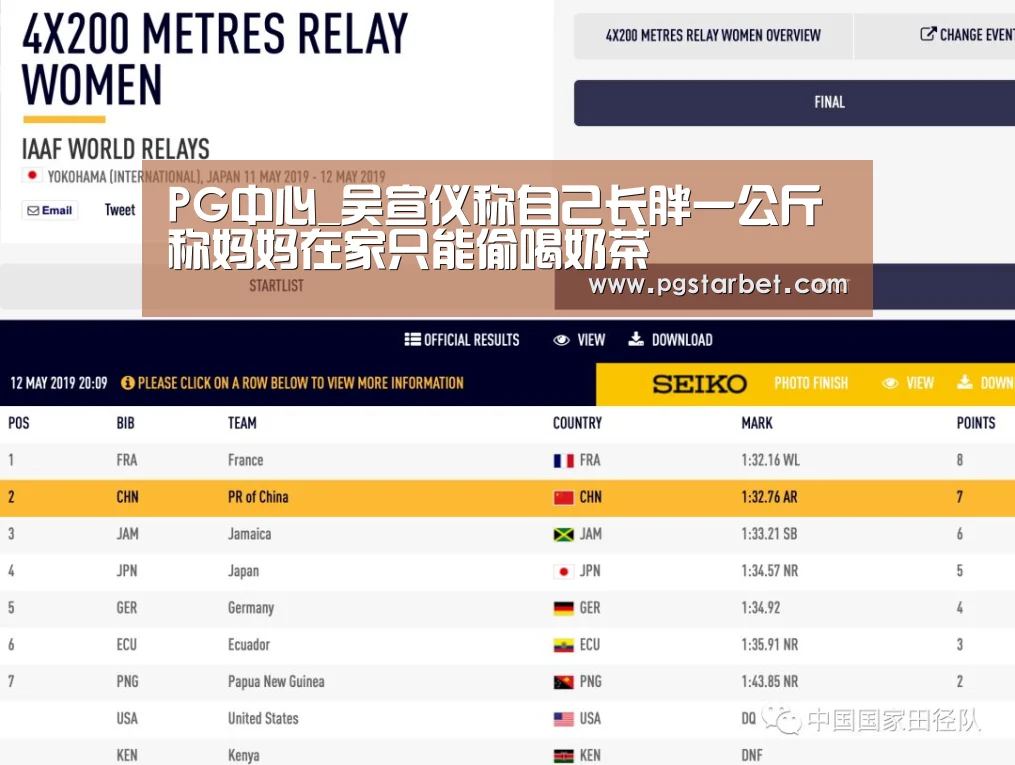The image size is (1015, 765).
Task: Click the mark 1:35.91 NR
Action: point(770,645)
